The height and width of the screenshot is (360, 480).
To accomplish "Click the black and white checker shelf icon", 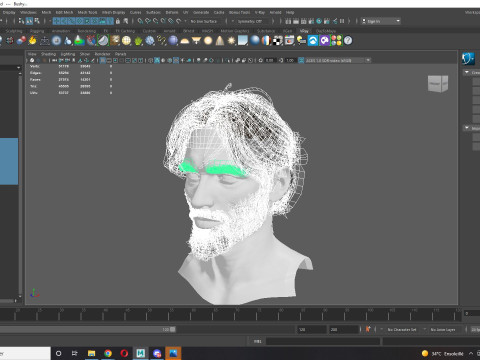I will click(277, 41).
